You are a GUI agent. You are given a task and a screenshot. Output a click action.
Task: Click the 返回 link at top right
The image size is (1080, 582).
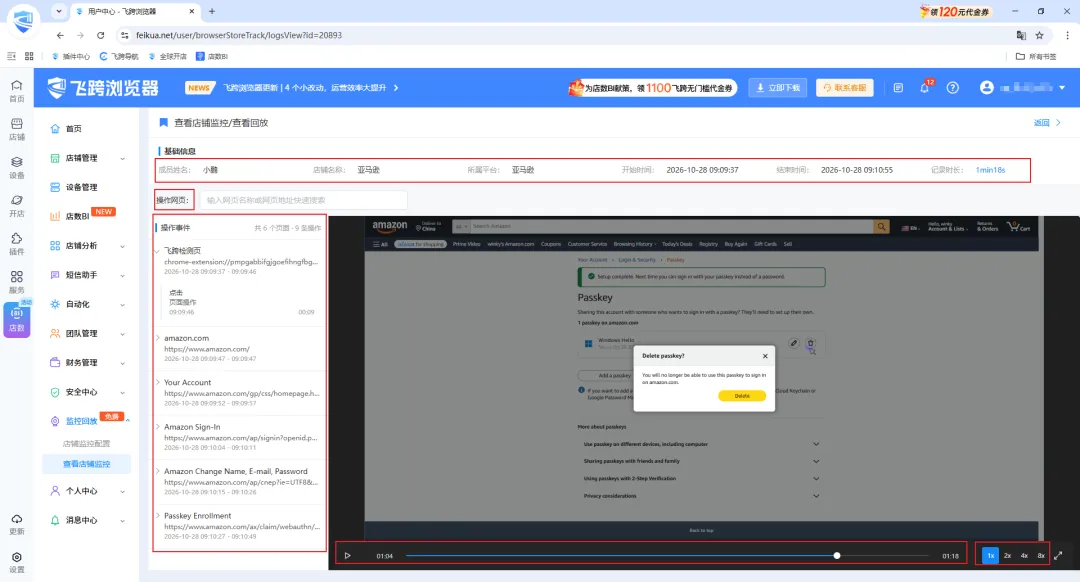click(1047, 123)
